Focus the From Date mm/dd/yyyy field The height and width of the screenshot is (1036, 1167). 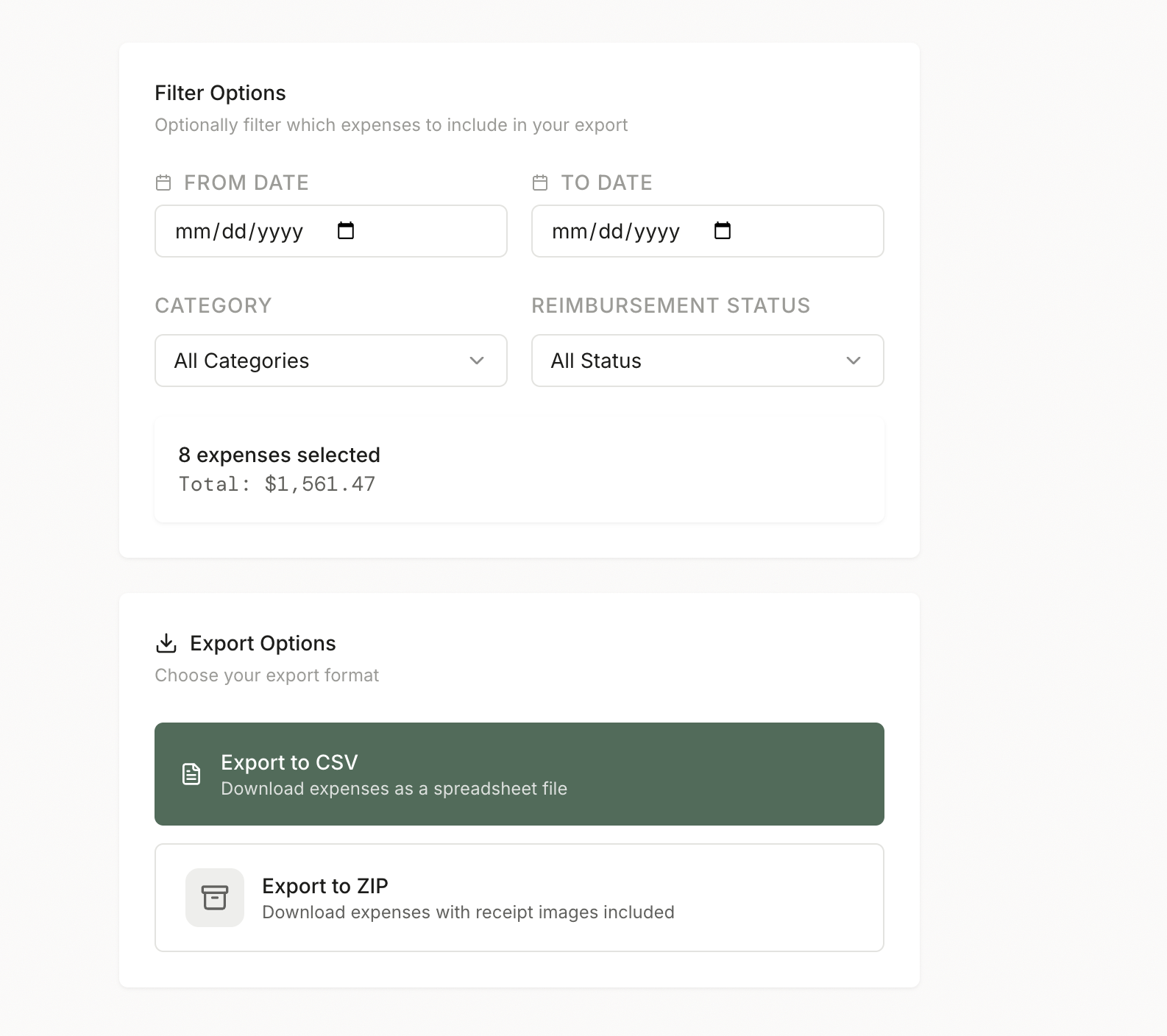[x=240, y=231]
